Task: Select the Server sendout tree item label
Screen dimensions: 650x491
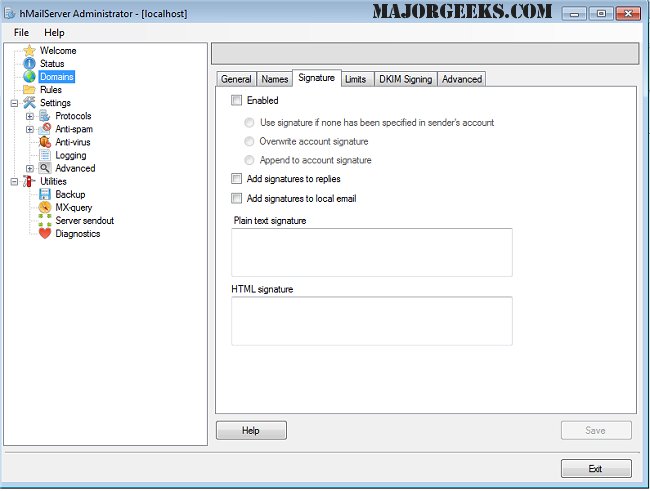Action: click(x=85, y=221)
